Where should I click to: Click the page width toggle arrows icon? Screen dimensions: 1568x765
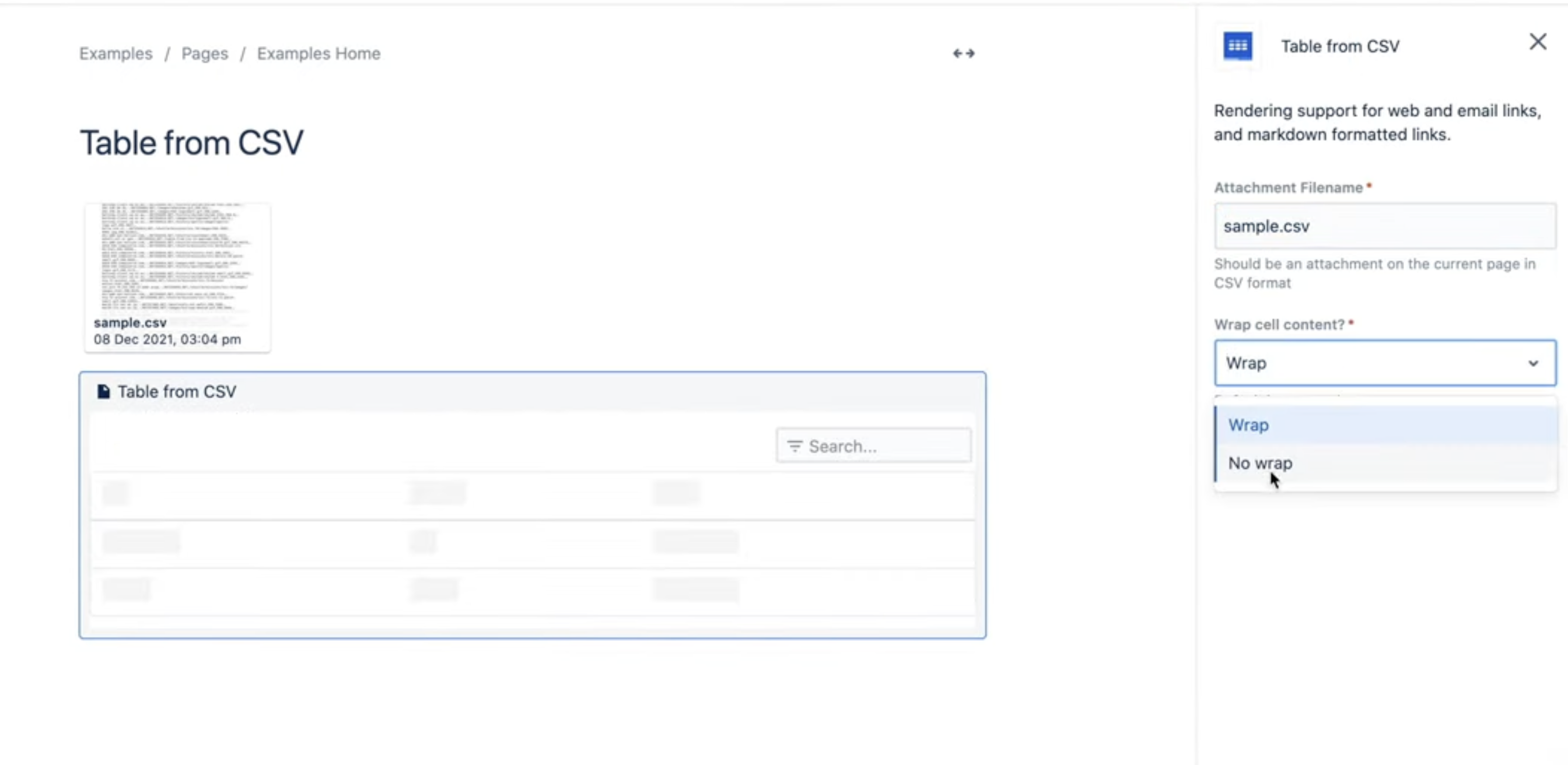point(964,54)
